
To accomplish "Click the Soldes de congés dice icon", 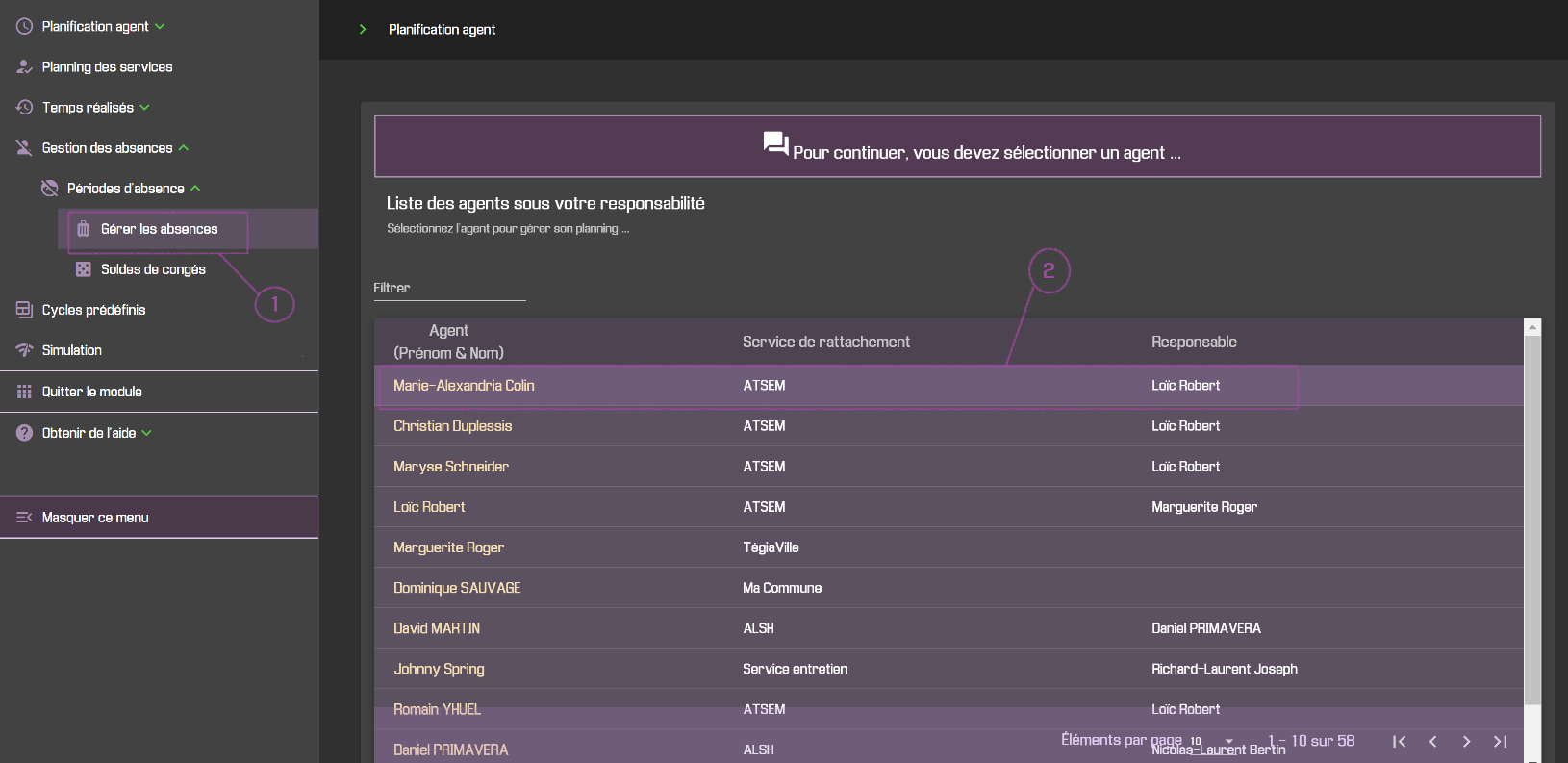I will pos(84,269).
